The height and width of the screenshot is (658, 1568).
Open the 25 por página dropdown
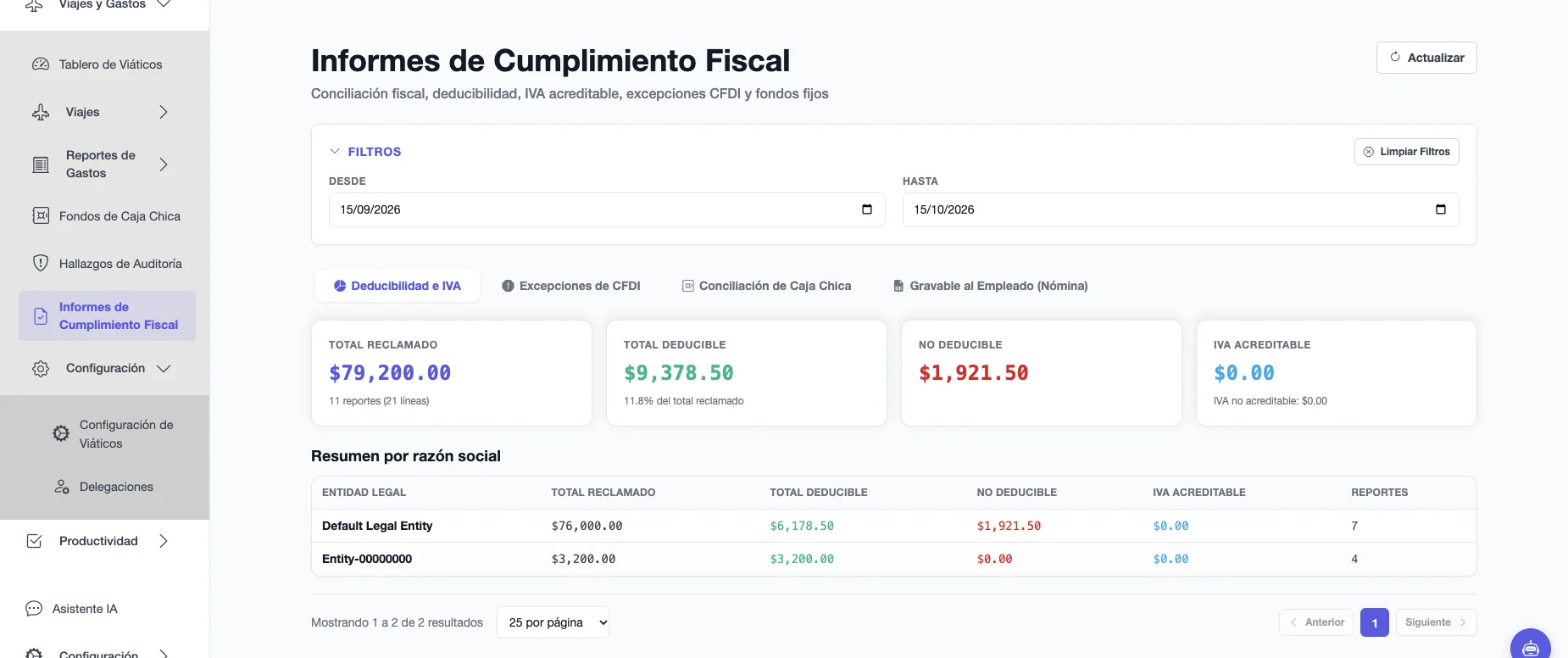[553, 622]
